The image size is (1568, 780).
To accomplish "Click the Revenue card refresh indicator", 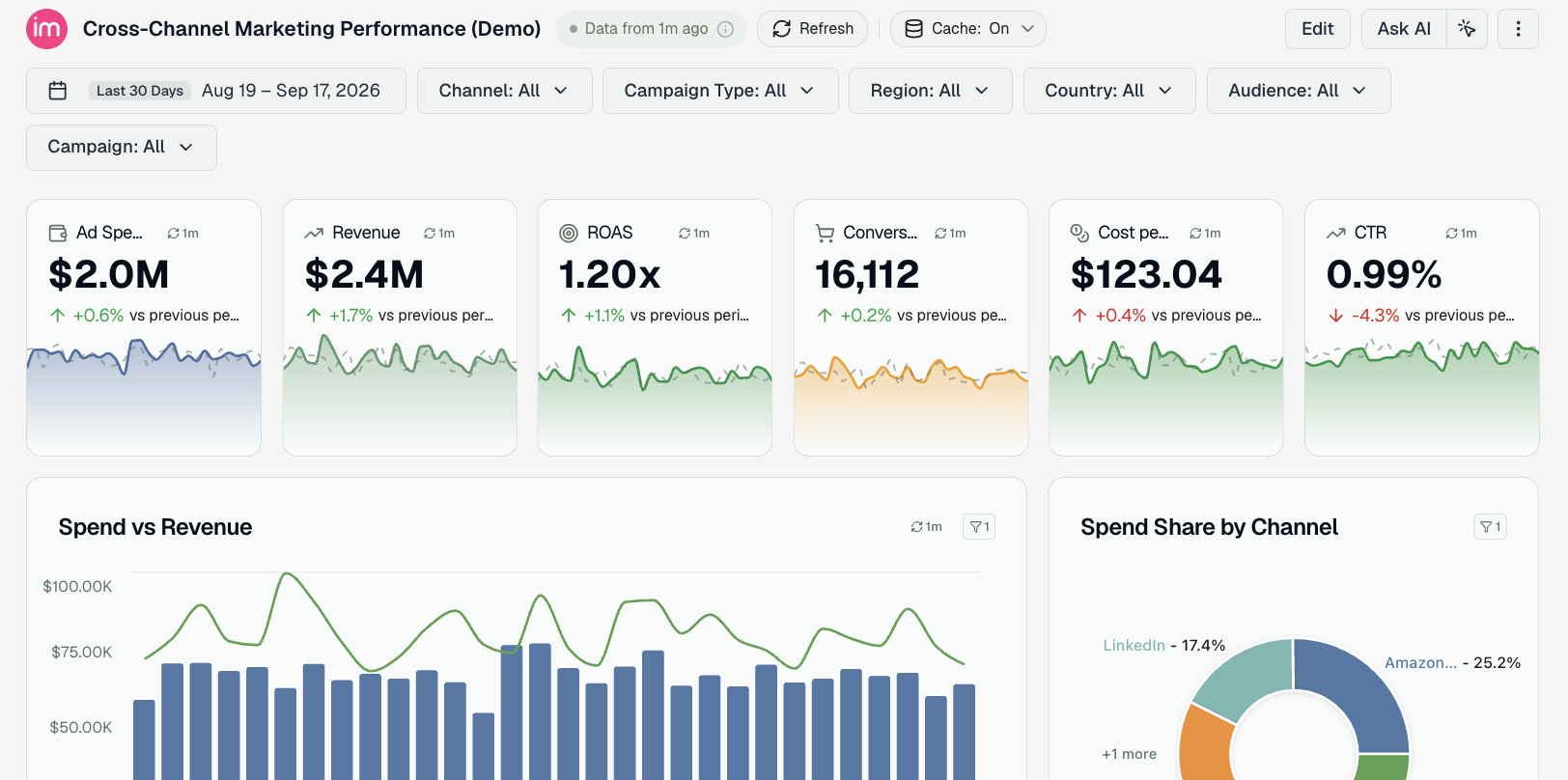I will [438, 234].
